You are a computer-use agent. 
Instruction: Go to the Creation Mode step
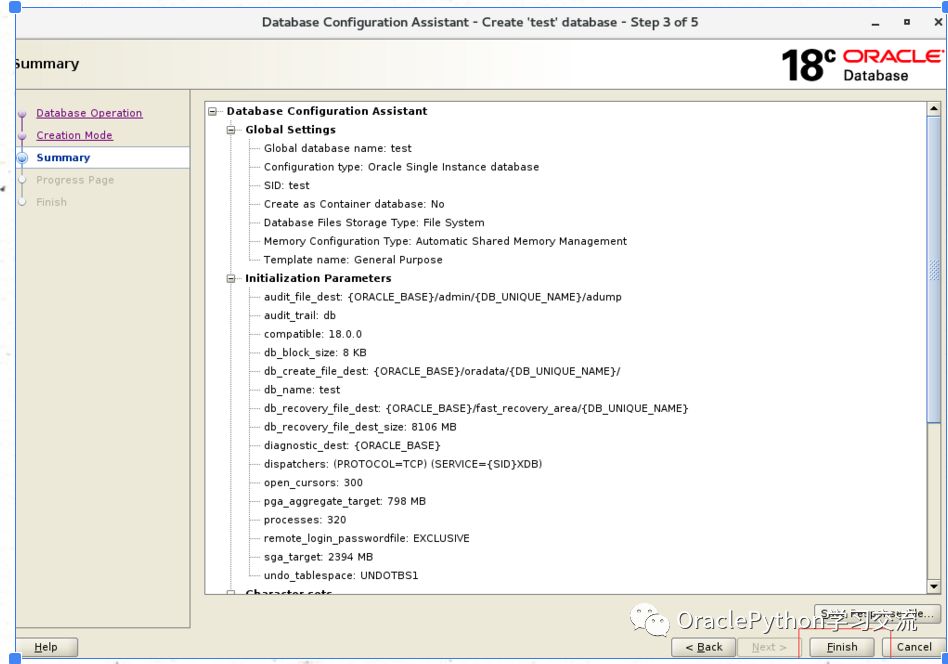coord(74,135)
